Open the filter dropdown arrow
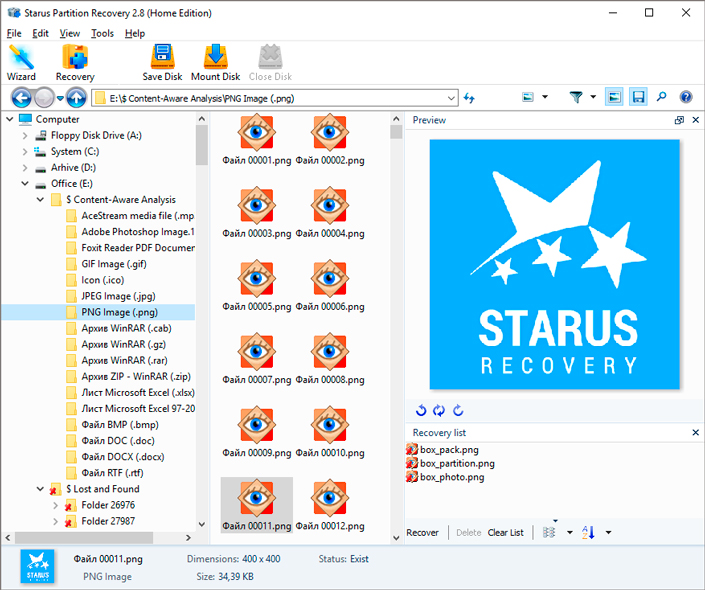 [593, 97]
